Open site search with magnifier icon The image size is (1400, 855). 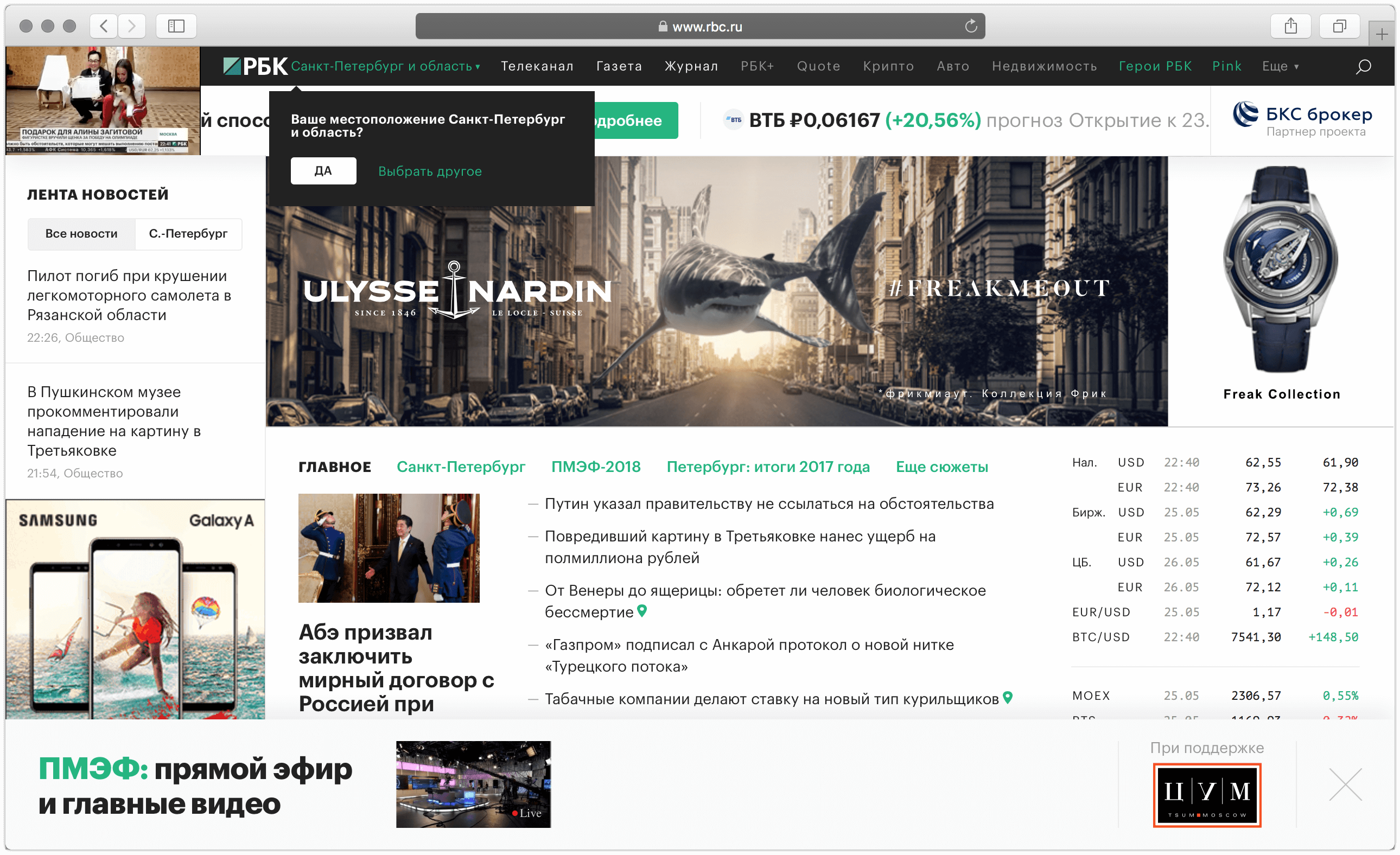1363,67
